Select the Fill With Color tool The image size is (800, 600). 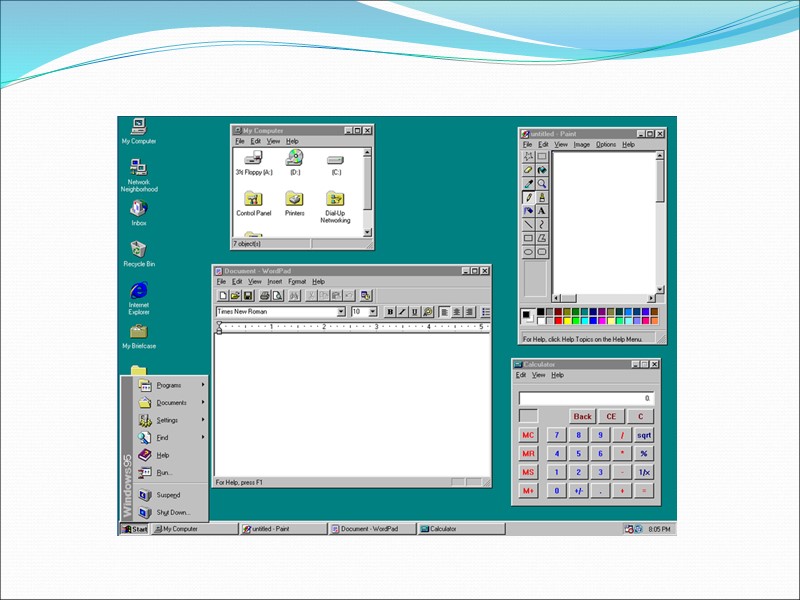pyautogui.click(x=542, y=170)
